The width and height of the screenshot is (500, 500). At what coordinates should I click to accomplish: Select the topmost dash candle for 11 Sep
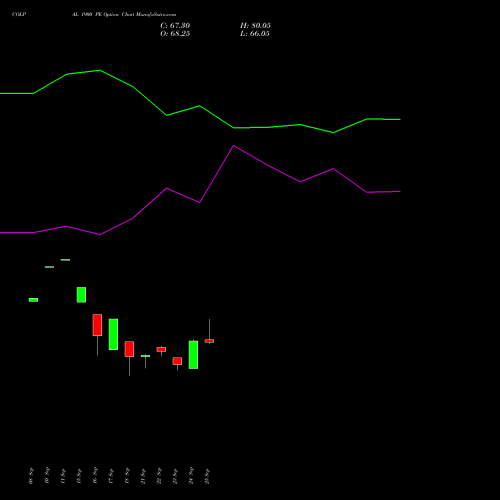click(x=65, y=260)
